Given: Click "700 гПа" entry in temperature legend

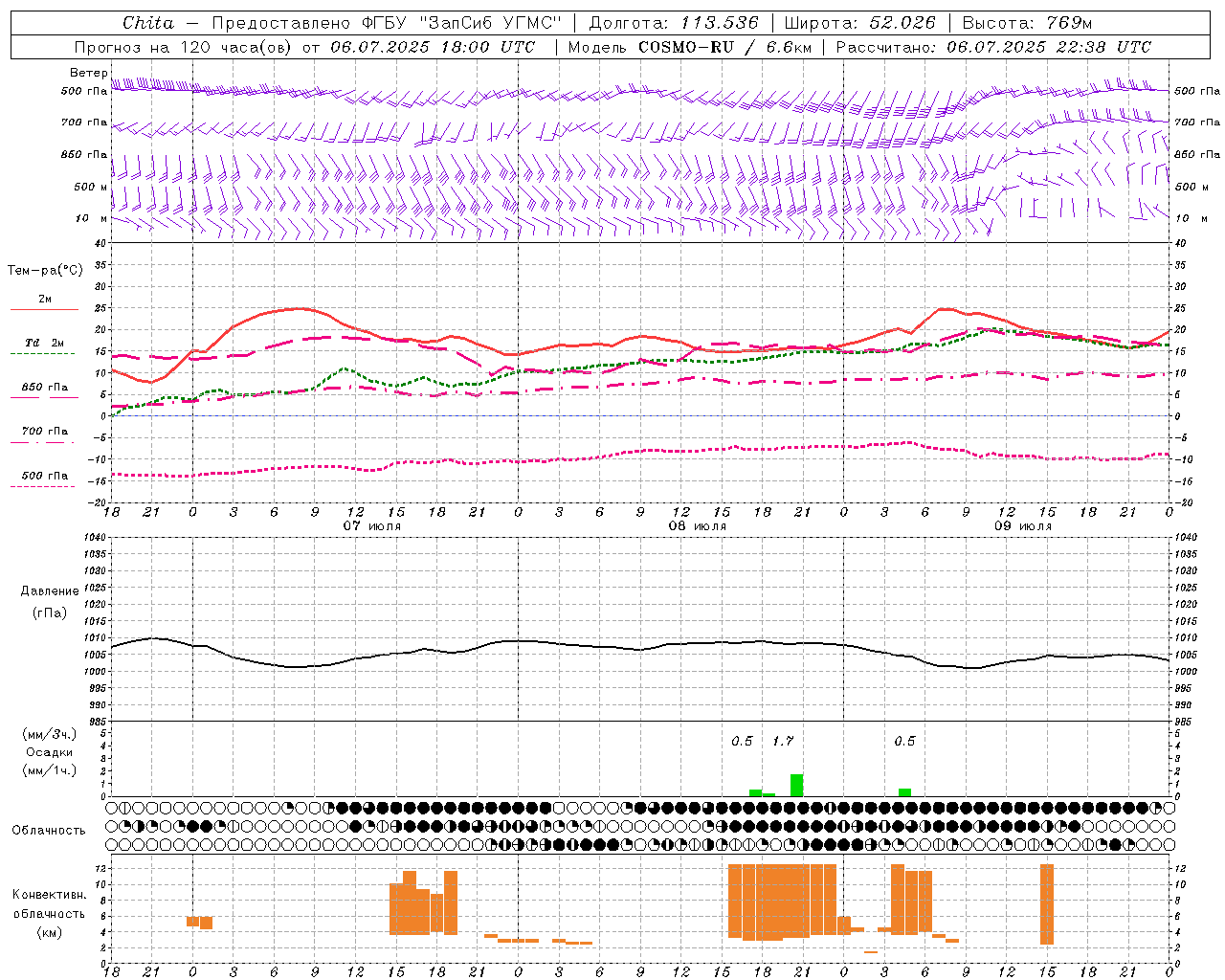Looking at the screenshot, I should pyautogui.click(x=44, y=432).
